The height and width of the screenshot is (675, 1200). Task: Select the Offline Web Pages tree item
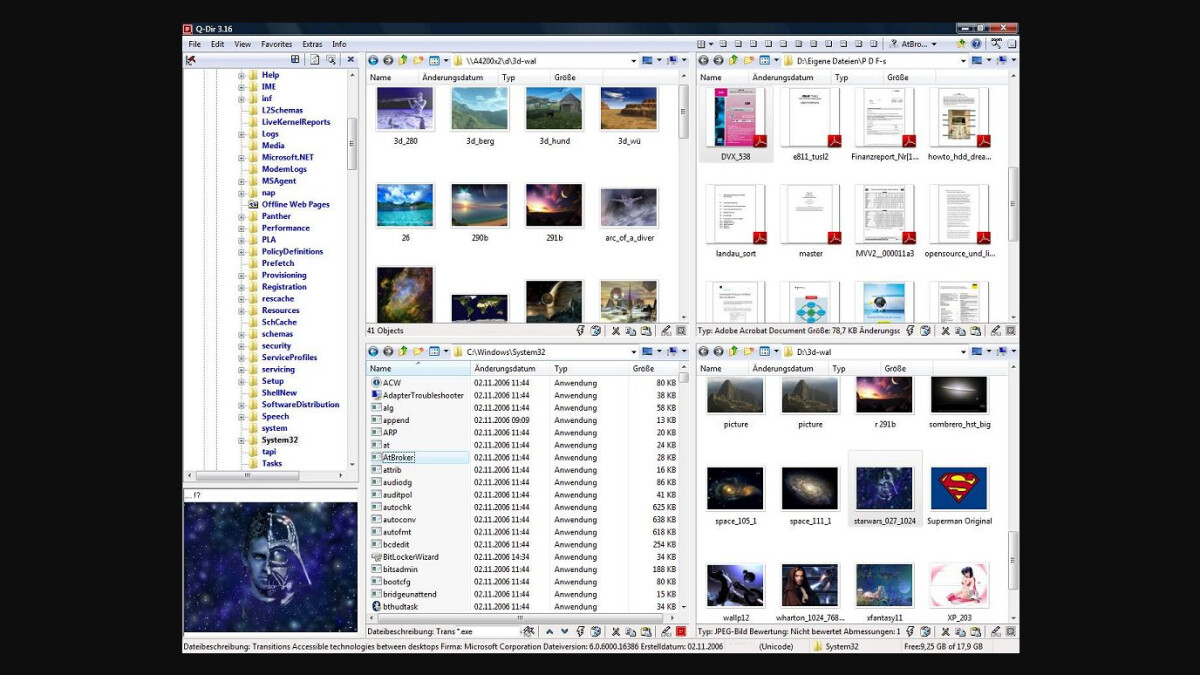point(296,205)
